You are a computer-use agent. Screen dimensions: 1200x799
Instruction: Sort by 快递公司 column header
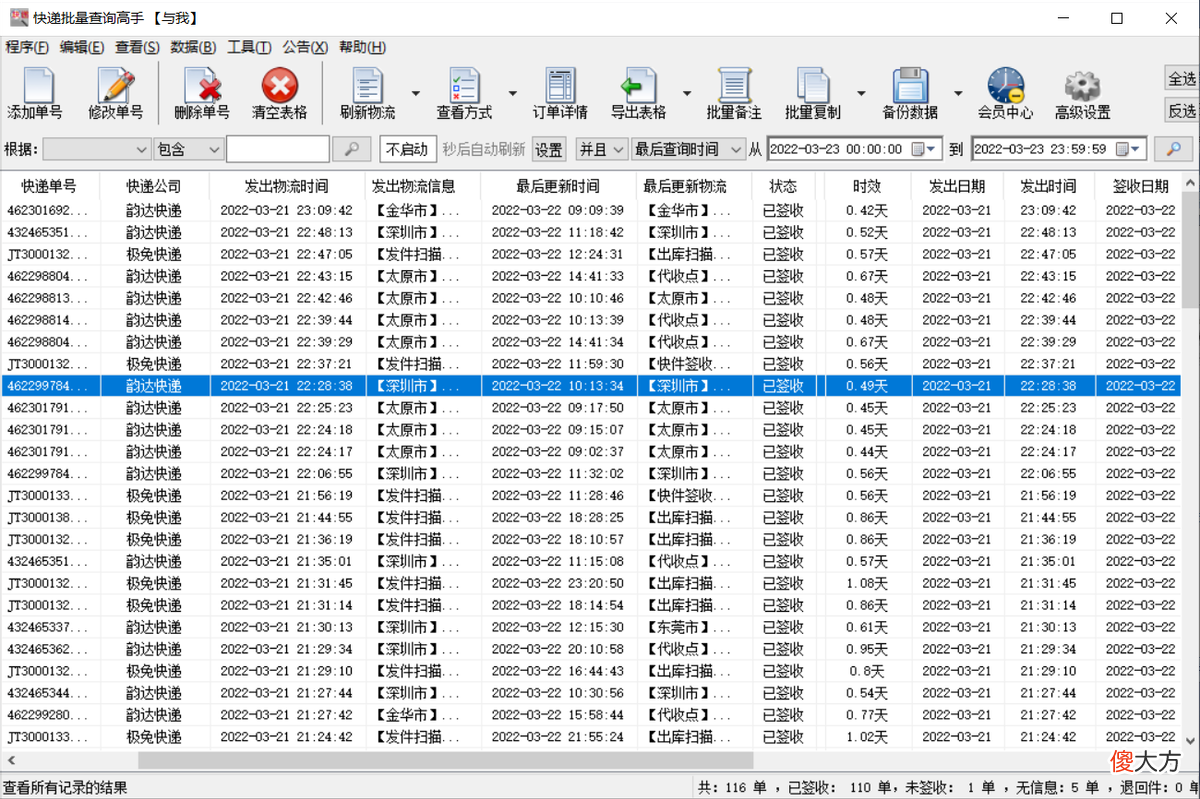[154, 186]
